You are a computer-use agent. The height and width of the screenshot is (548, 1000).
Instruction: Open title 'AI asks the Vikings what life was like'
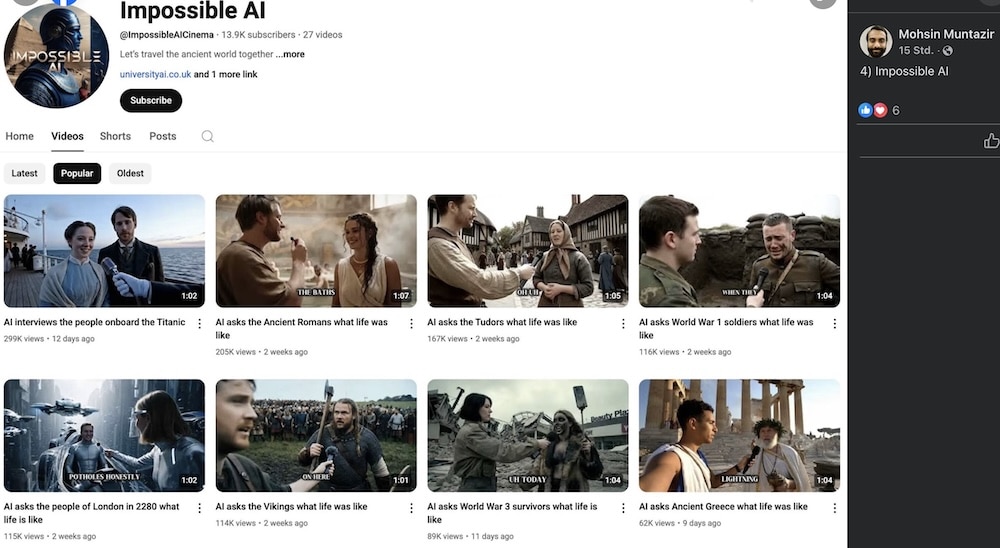291,507
